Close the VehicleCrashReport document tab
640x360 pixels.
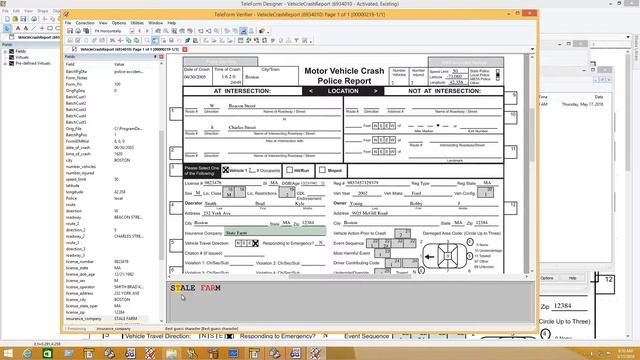click(185, 49)
